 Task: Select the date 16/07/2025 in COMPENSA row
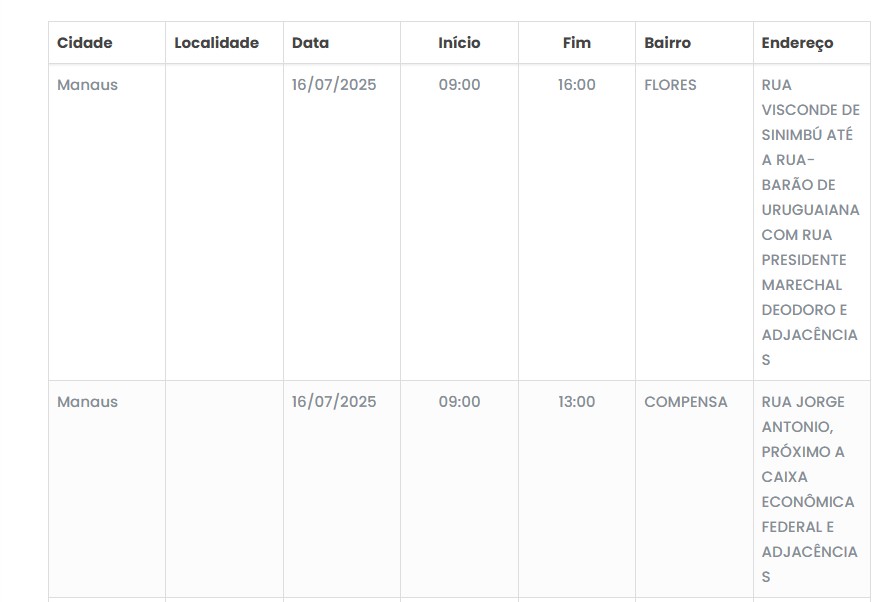point(334,402)
